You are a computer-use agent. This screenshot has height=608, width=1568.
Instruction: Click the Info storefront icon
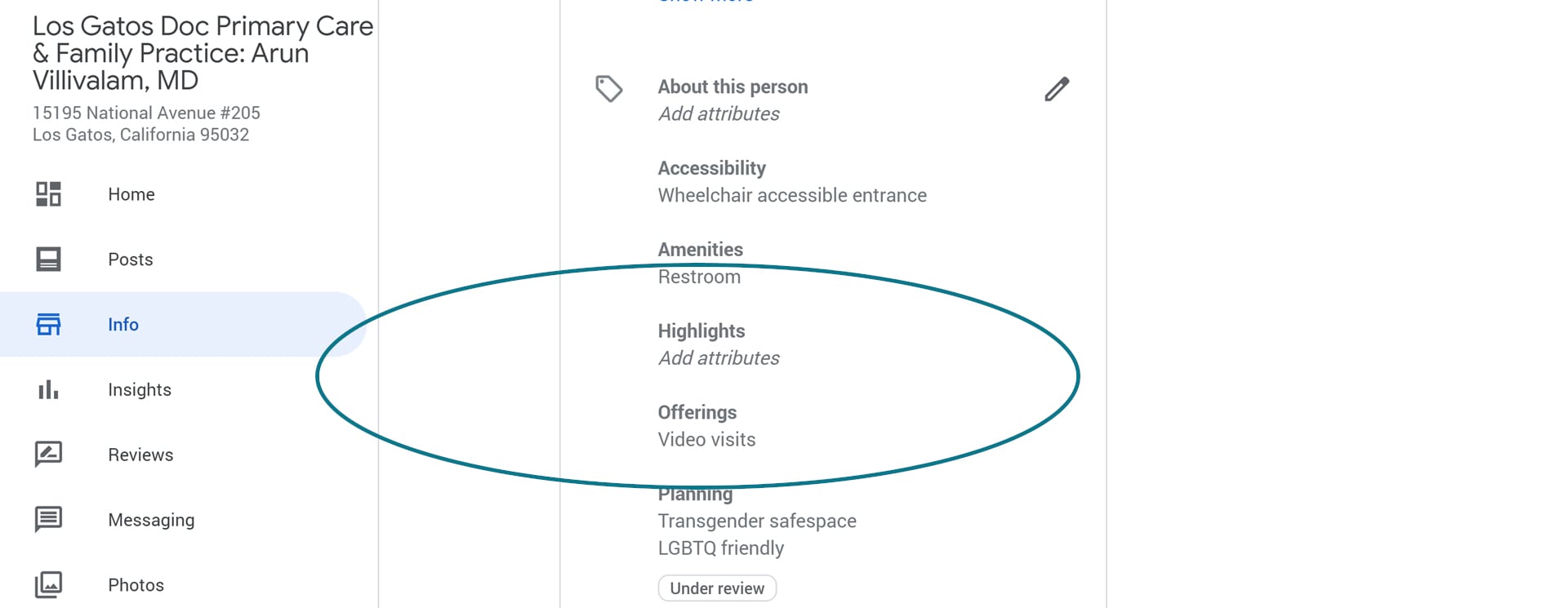tap(48, 324)
